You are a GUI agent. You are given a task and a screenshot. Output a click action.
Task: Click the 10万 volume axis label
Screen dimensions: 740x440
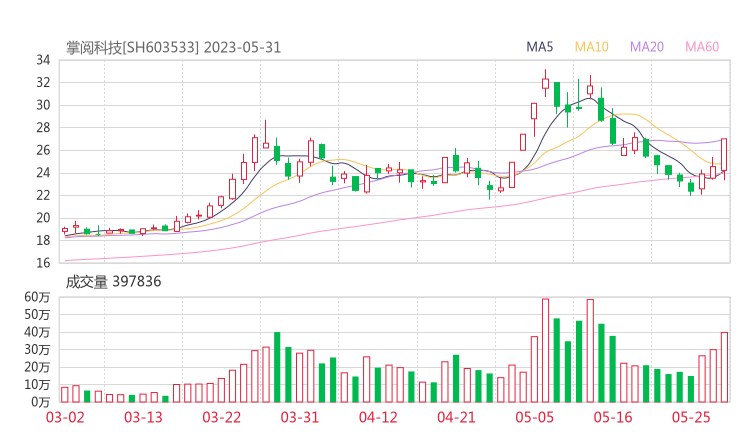(x=37, y=385)
